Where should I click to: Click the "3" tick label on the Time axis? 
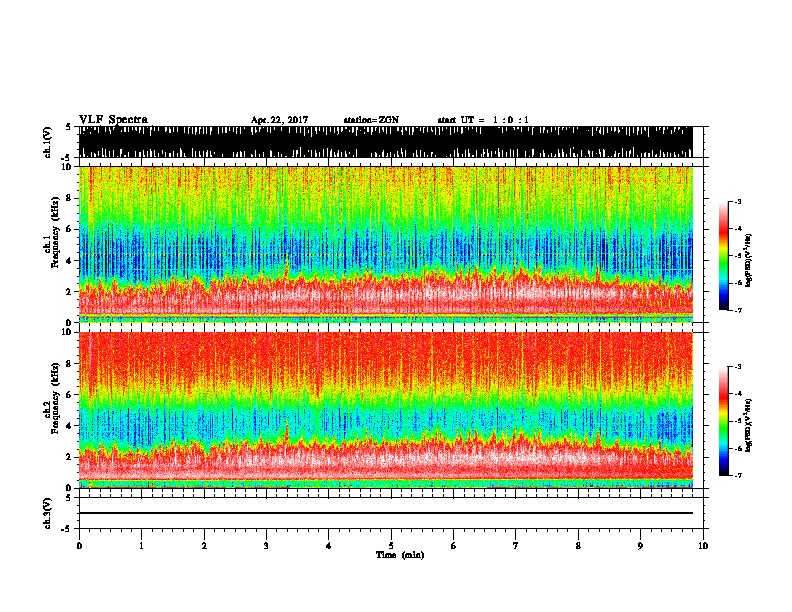click(266, 546)
